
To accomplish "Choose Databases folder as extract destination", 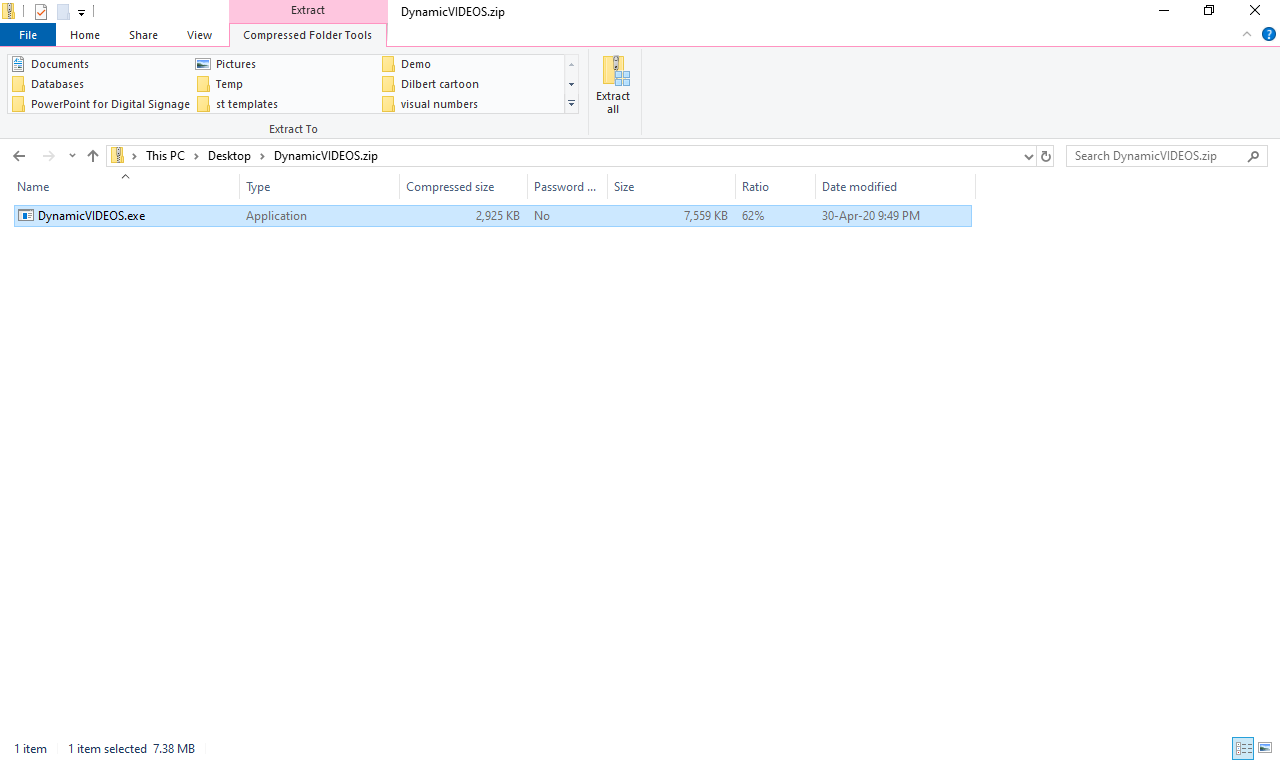I will point(48,84).
